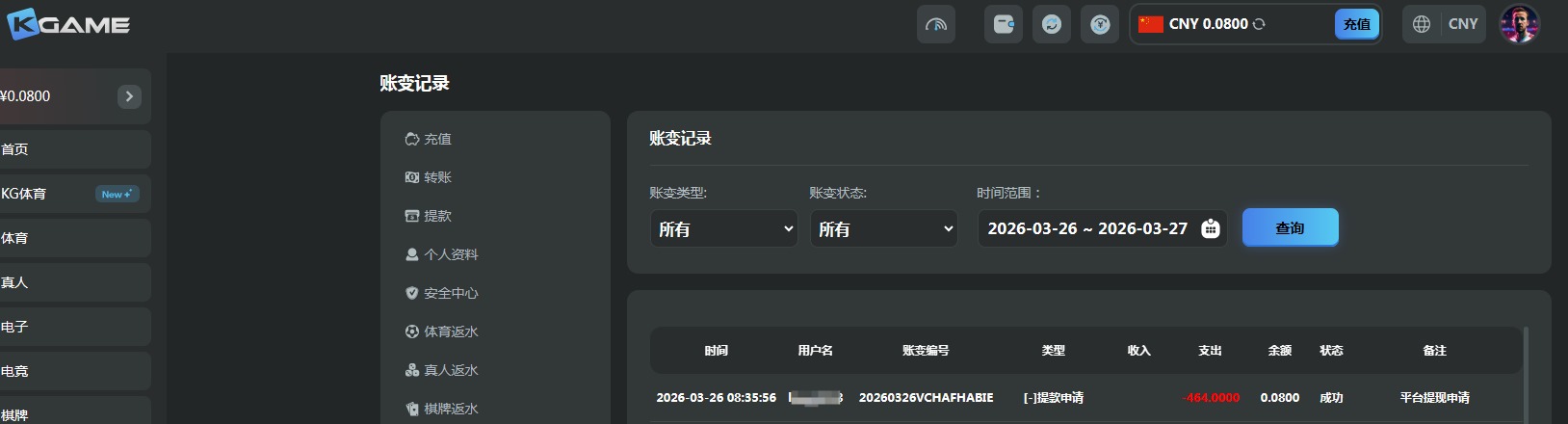
Task: Click the 账变编号 column header
Action: pyautogui.click(x=926, y=351)
